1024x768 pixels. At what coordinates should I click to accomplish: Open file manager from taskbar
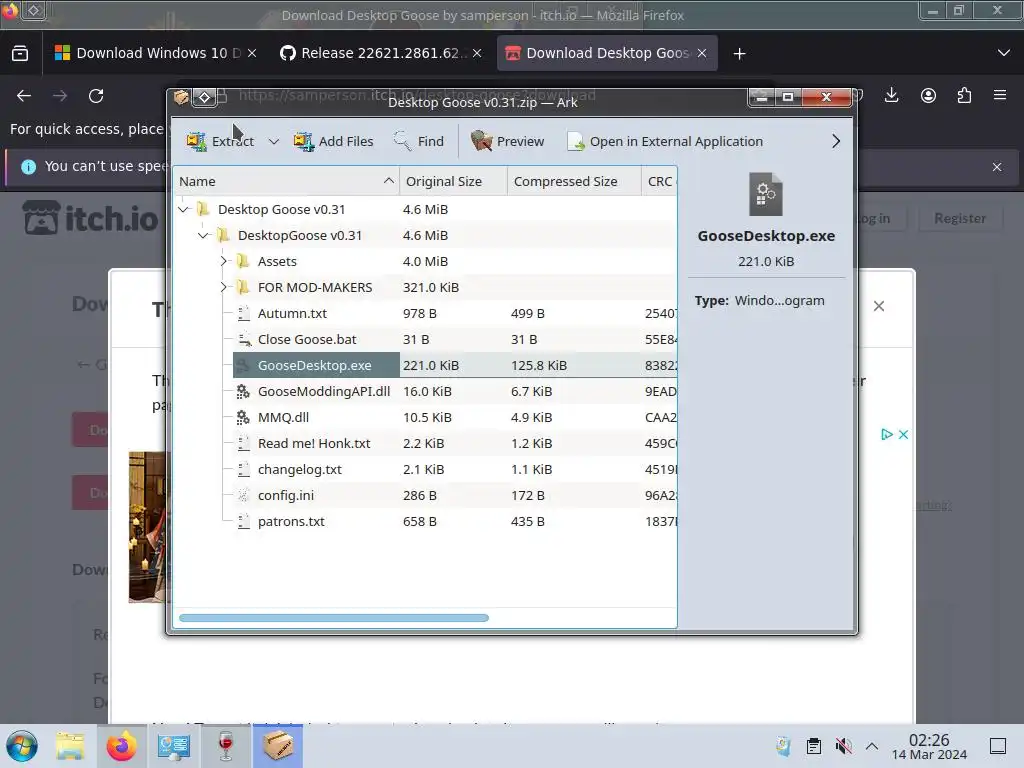(70, 746)
